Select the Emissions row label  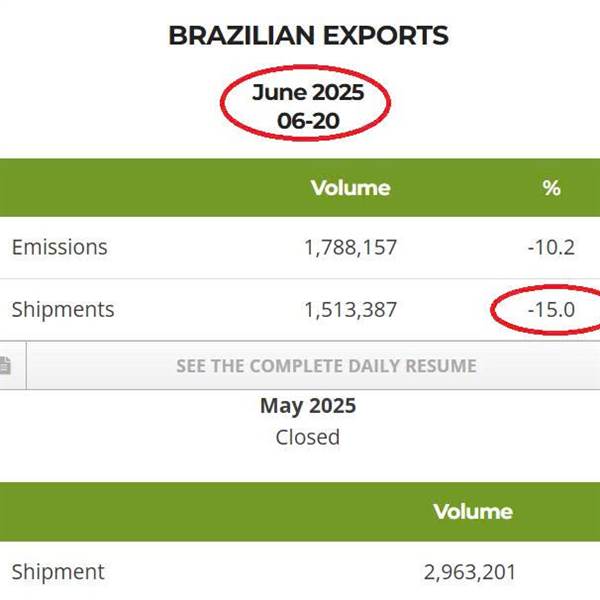pyautogui.click(x=60, y=247)
